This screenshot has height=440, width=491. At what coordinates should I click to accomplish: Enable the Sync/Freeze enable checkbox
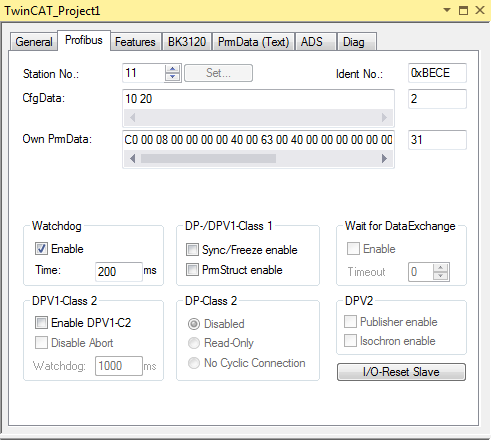(192, 250)
